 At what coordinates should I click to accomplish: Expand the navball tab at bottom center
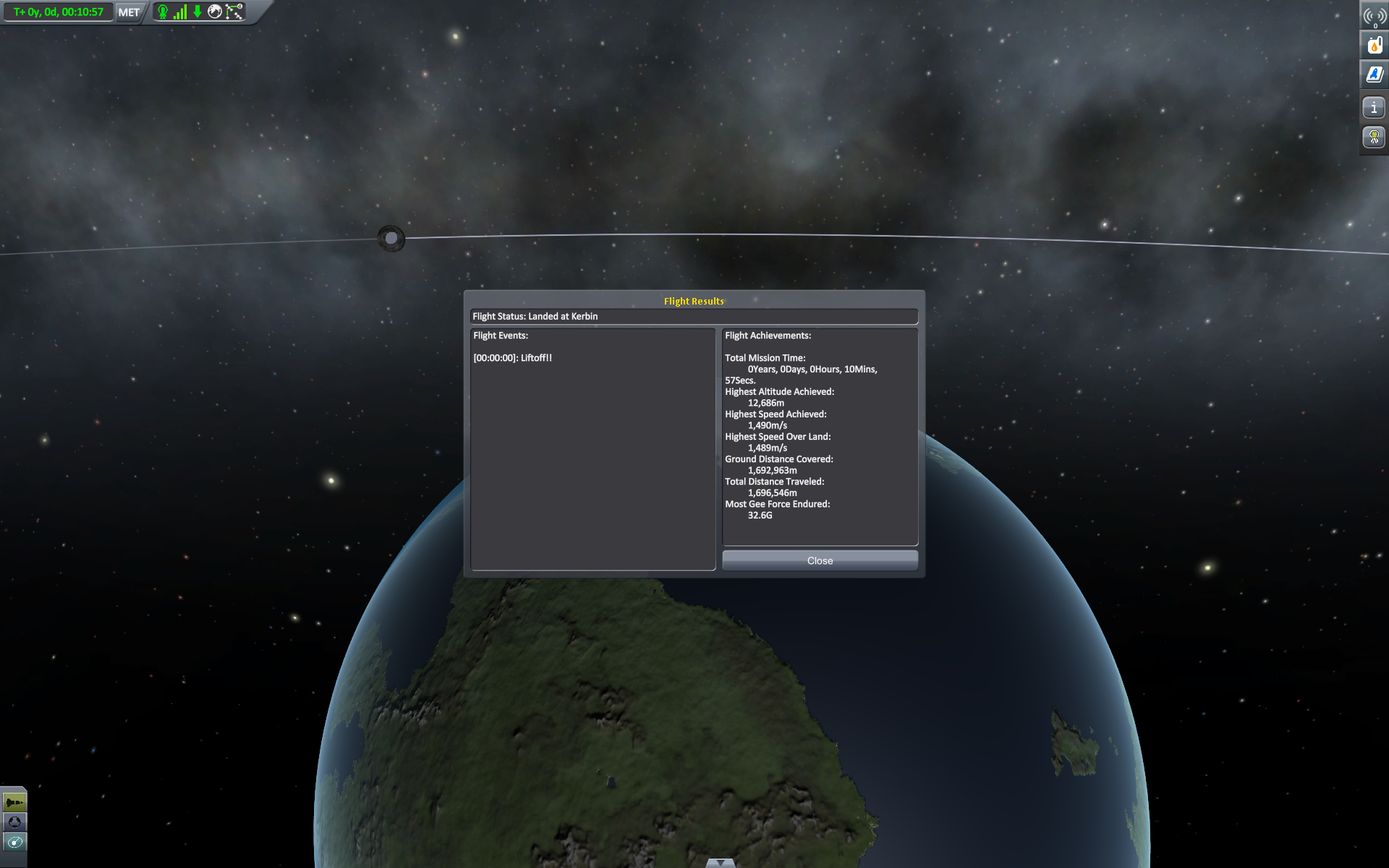[720, 862]
